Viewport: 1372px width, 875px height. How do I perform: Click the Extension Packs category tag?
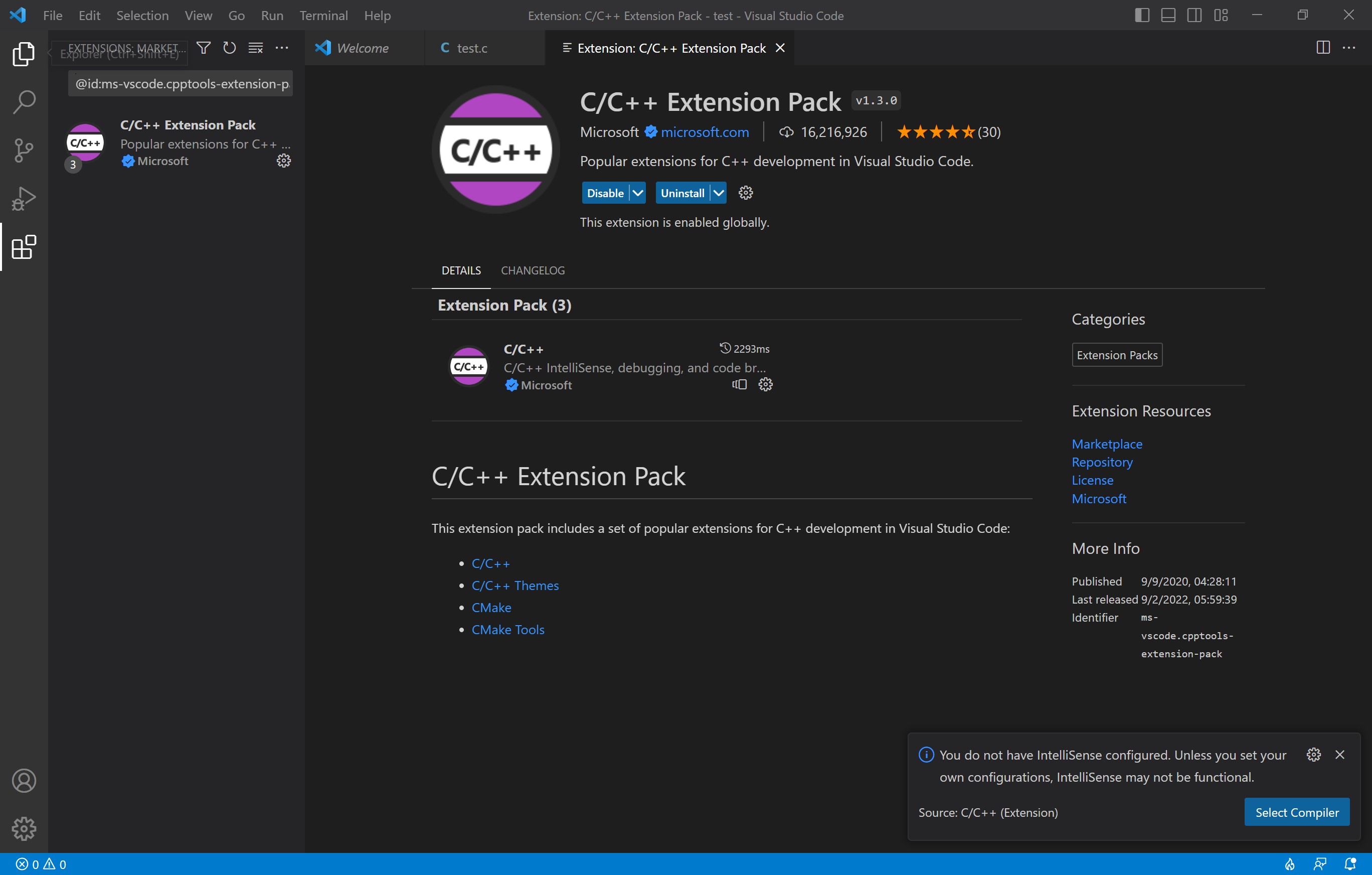(1117, 355)
